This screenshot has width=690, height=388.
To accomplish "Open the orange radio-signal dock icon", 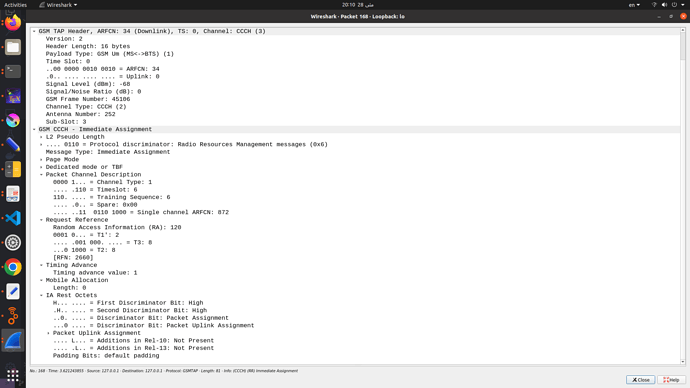I will [x=13, y=316].
